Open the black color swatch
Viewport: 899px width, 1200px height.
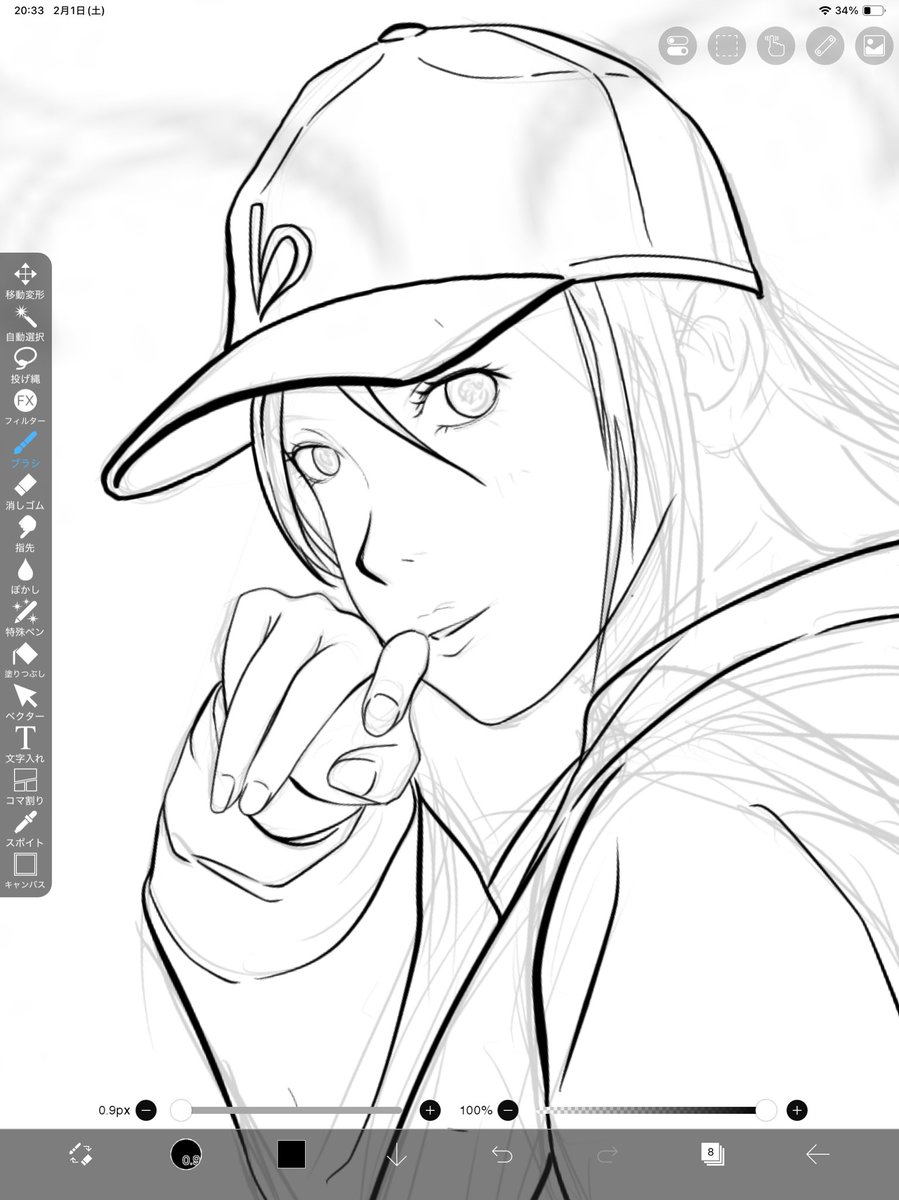[291, 1154]
